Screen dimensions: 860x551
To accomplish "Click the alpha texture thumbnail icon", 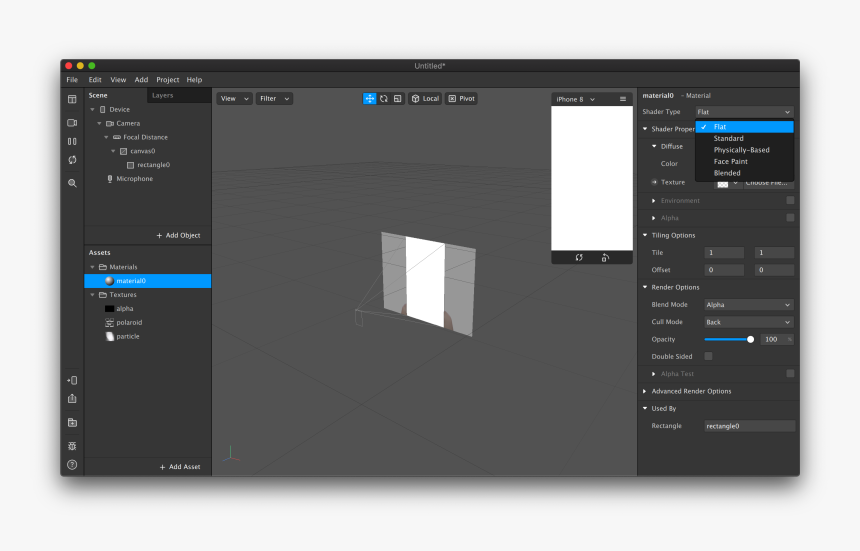I will click(x=110, y=309).
